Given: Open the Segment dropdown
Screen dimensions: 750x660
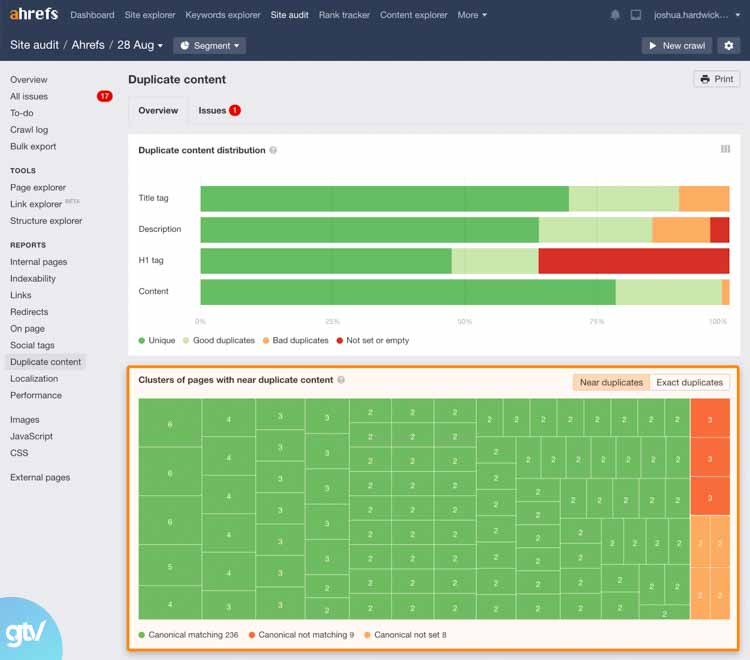Looking at the screenshot, I should click(x=209, y=46).
